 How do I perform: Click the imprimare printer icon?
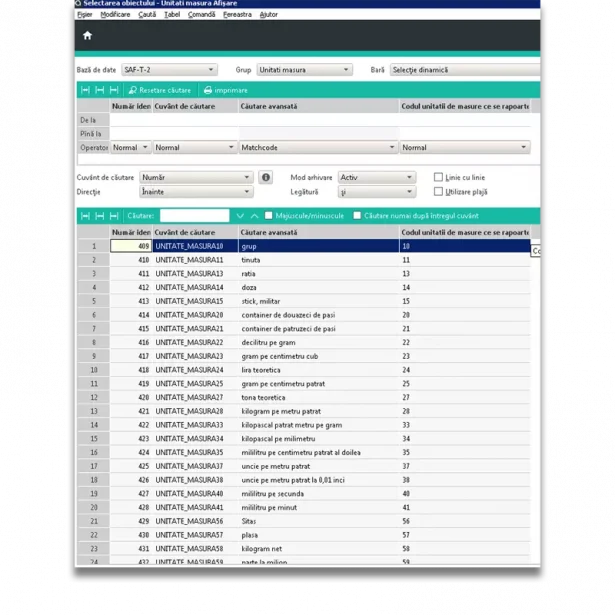click(208, 90)
